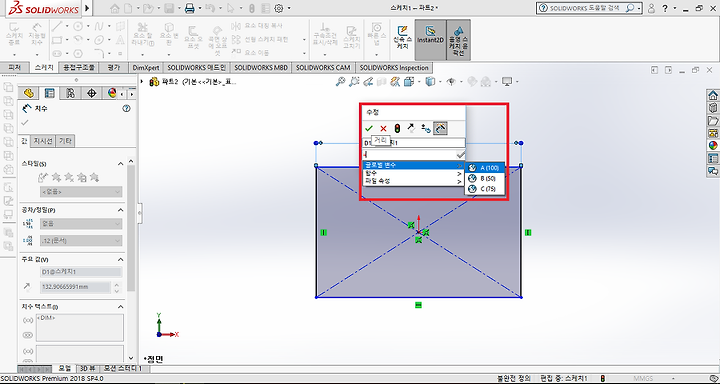Image resolution: width=720 pixels, height=384 pixels.
Task: Click the Home icon in the top toolbar
Action: pos(115,8)
